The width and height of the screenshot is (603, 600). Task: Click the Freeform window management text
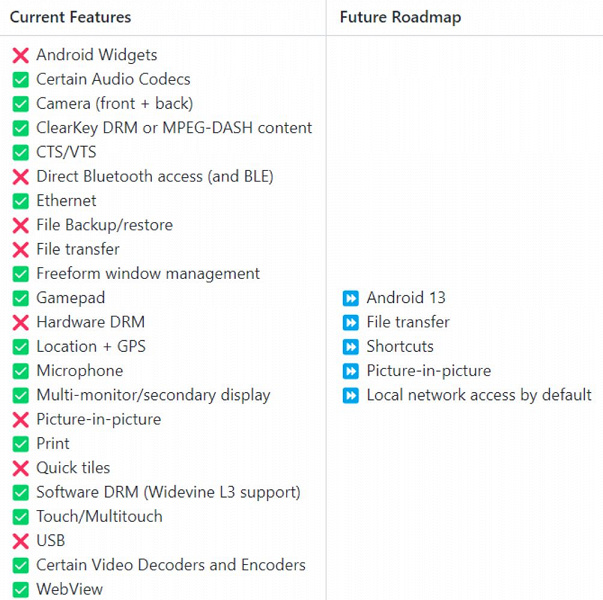148,274
